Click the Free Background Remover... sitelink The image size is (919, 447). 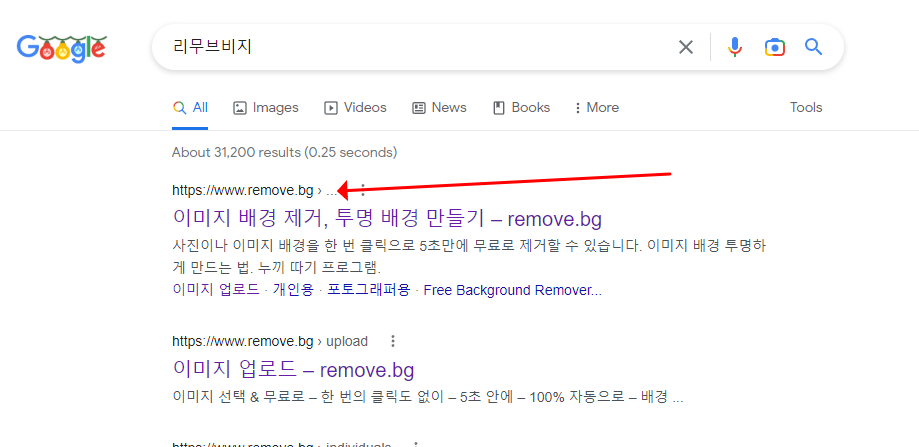(x=512, y=290)
